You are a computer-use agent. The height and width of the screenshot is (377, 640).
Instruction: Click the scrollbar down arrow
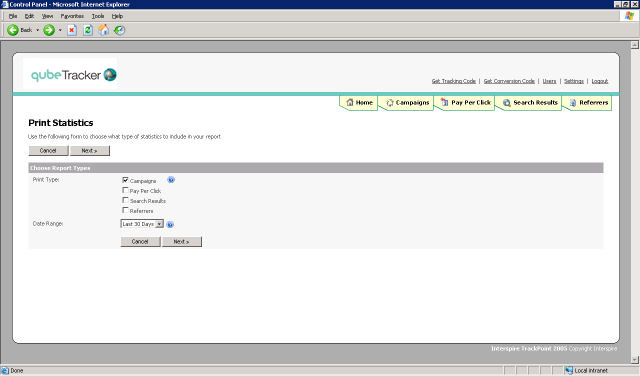click(635, 360)
